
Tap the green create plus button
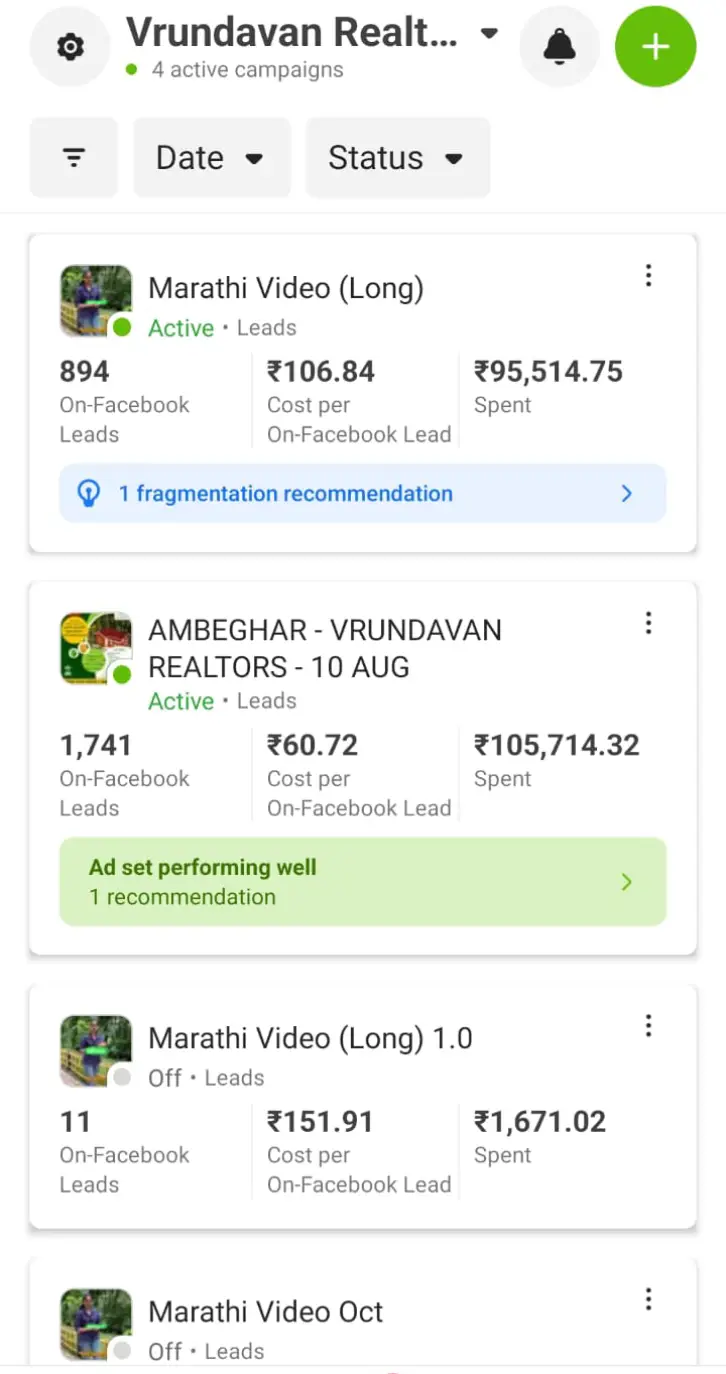click(x=655, y=47)
